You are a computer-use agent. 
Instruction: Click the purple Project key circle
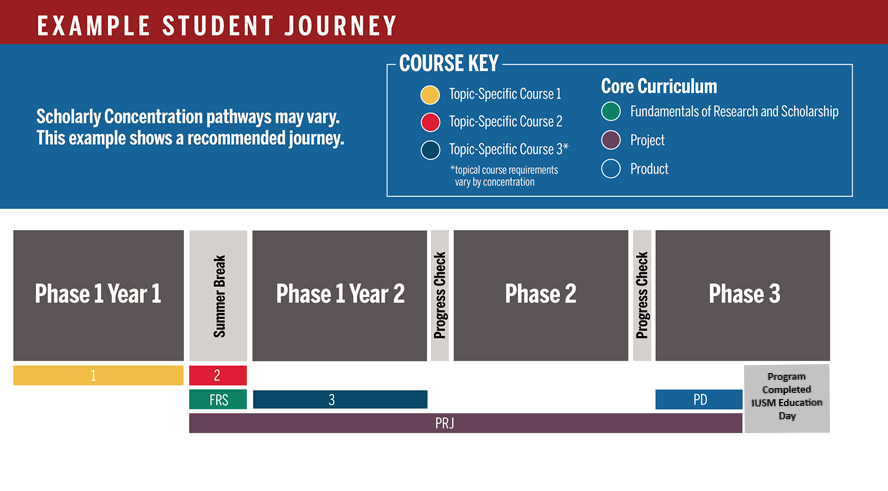(x=611, y=140)
